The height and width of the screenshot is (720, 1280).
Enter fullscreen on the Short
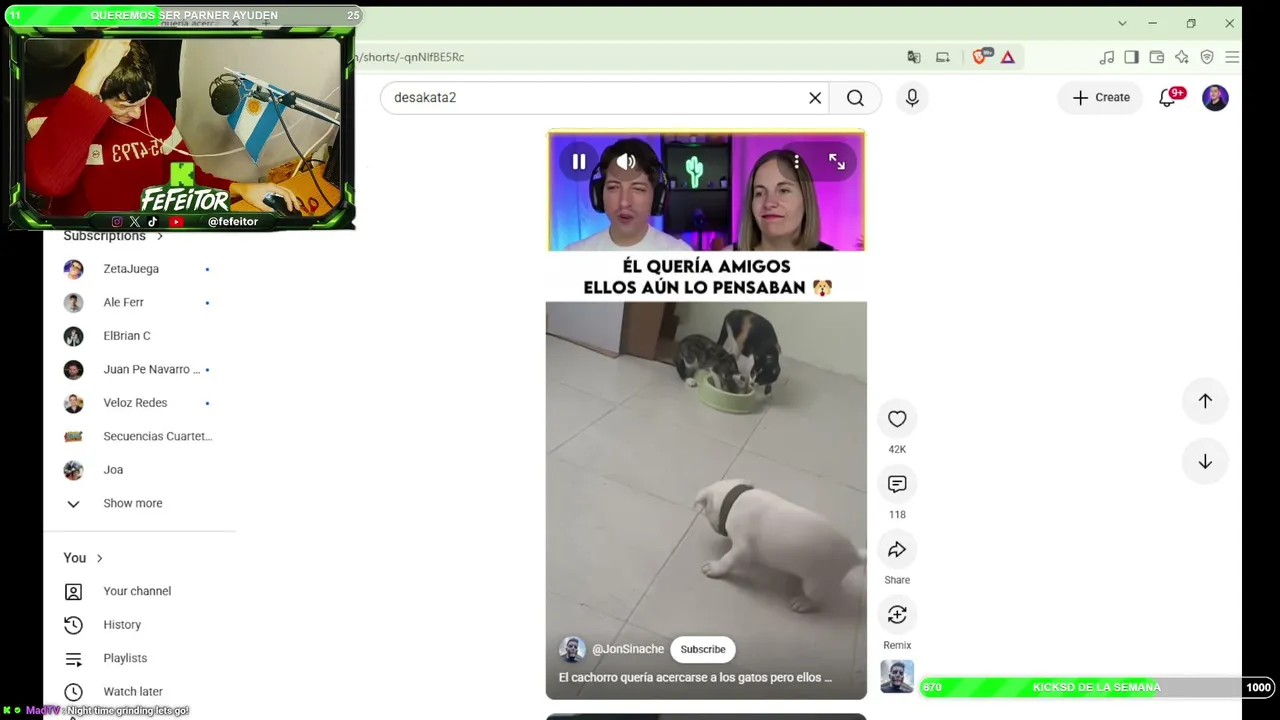coord(837,162)
